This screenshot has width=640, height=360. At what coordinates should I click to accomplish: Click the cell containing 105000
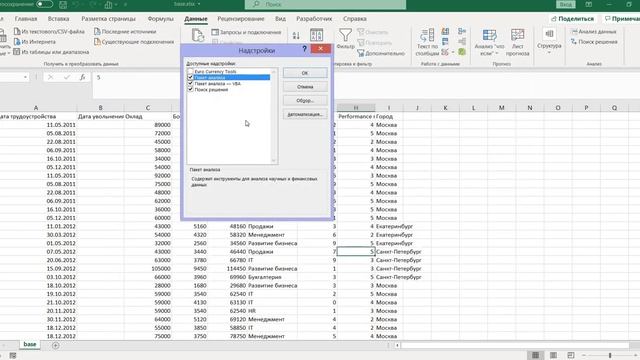click(x=148, y=269)
